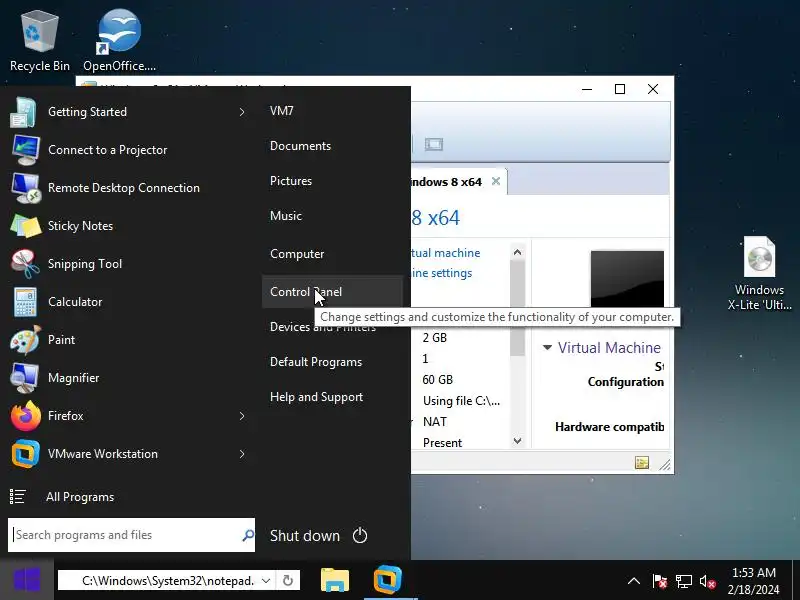Show hidden tray icons chevron

(634, 581)
